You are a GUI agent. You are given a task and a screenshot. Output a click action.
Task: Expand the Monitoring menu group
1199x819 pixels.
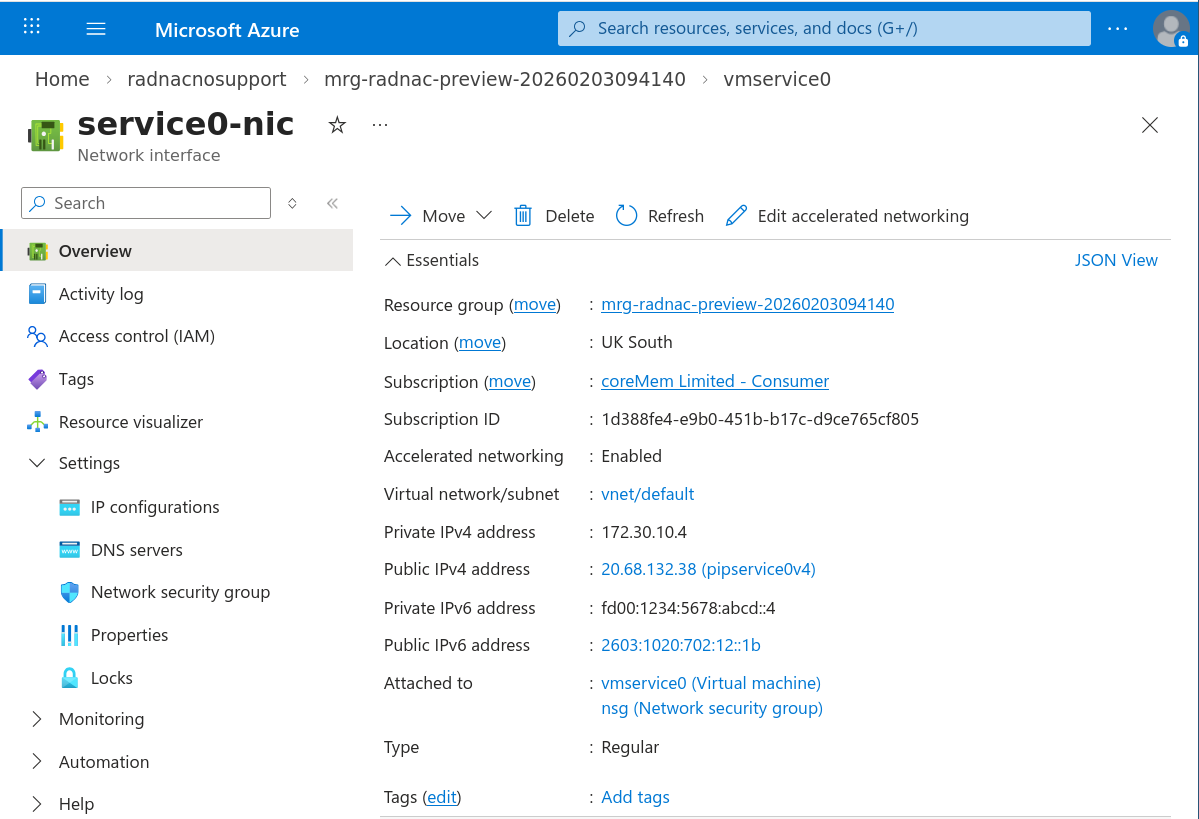click(x=38, y=719)
